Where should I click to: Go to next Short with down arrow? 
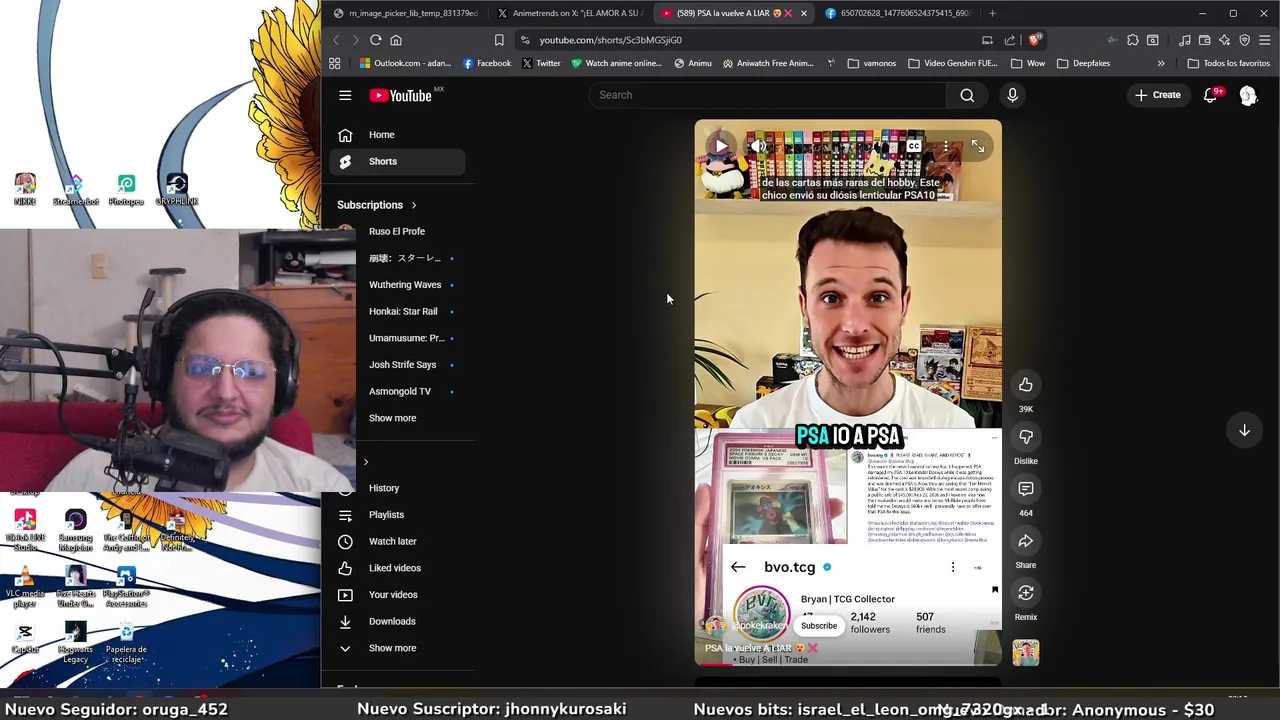[1244, 430]
